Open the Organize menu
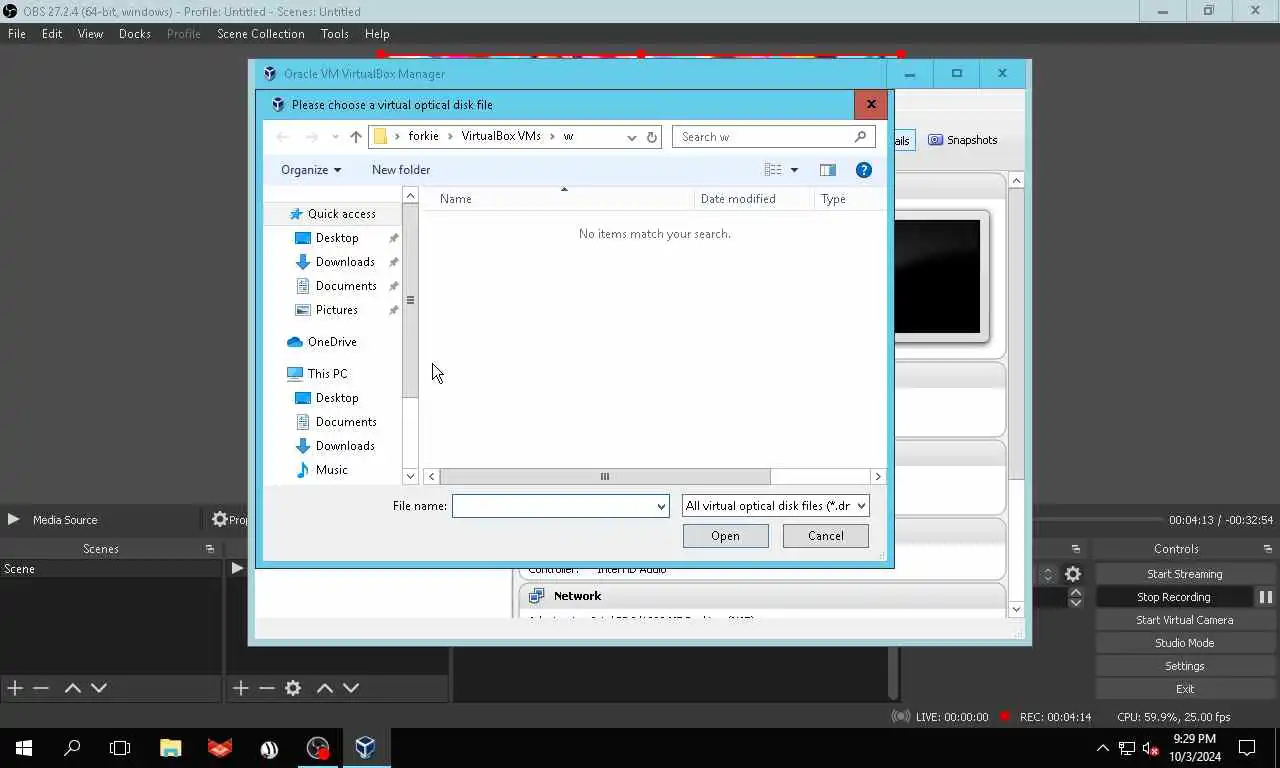Image resolution: width=1280 pixels, height=768 pixels. coord(311,170)
